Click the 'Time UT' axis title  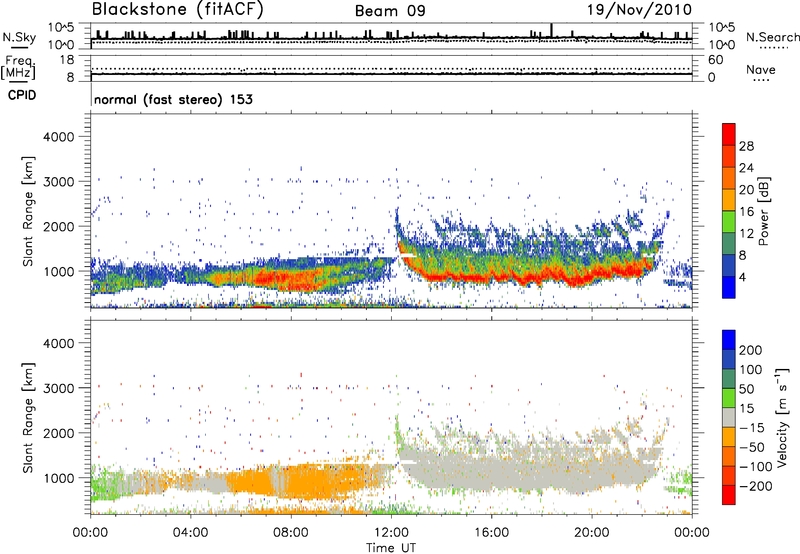pyautogui.click(x=391, y=548)
